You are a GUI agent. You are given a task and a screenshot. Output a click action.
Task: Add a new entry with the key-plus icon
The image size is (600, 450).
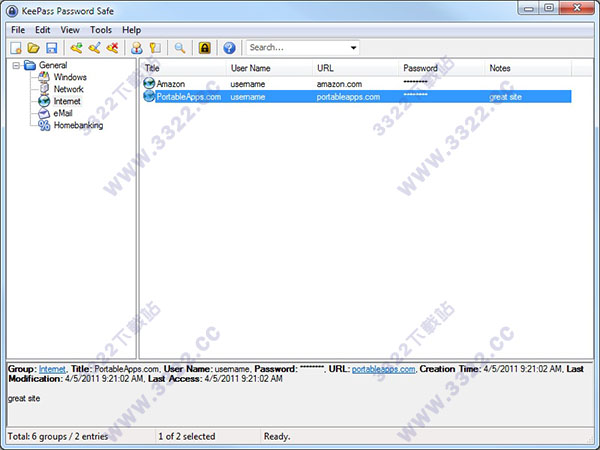click(77, 48)
